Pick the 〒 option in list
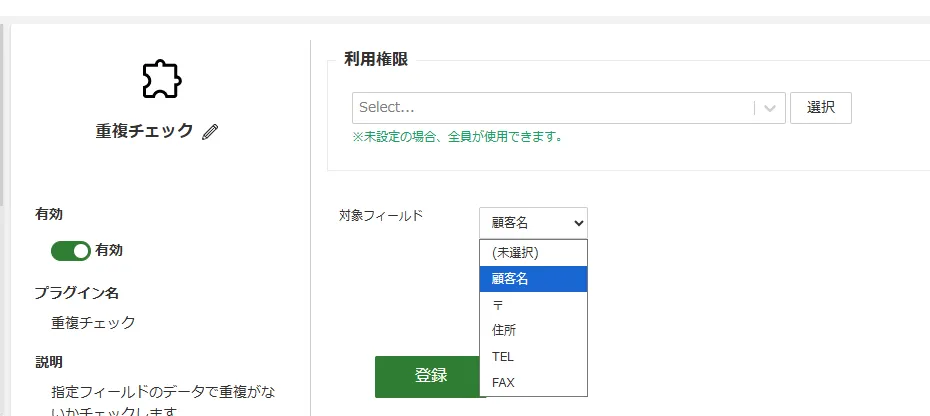930x416 pixels. (533, 305)
